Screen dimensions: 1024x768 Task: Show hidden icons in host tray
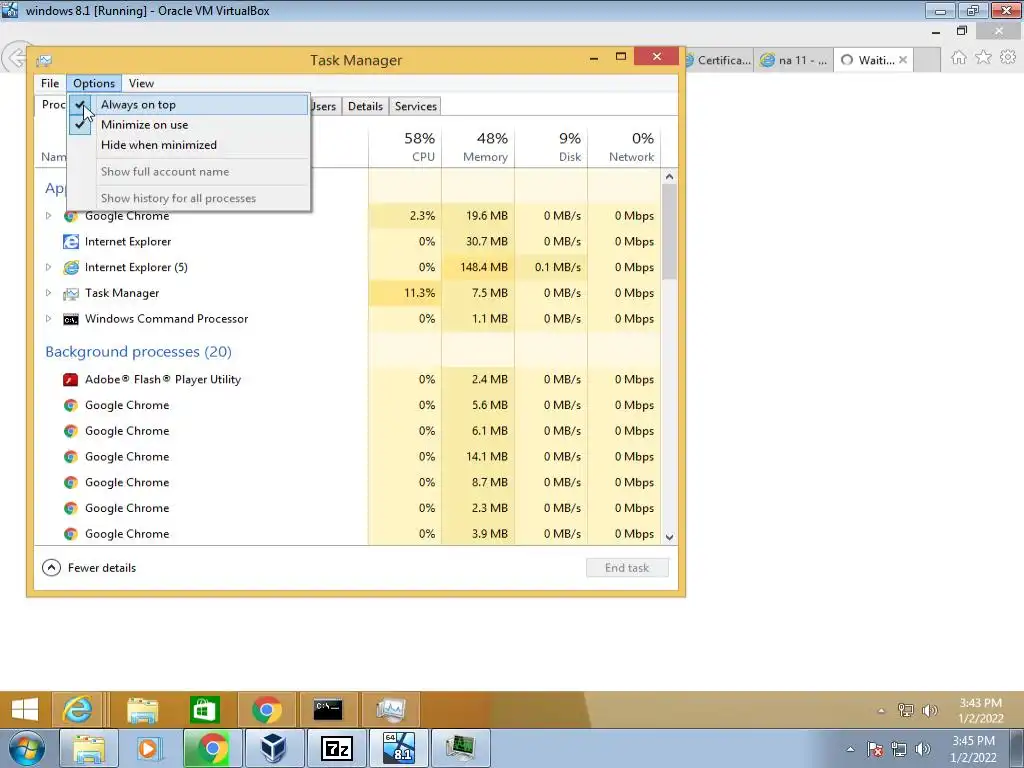[850, 749]
